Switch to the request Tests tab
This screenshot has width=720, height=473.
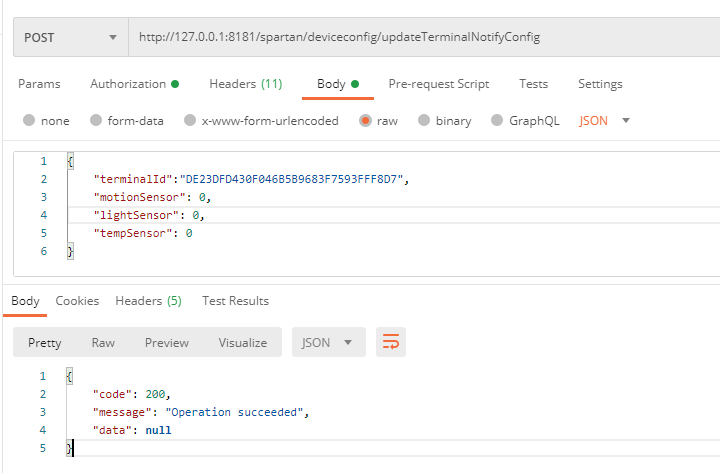[533, 84]
